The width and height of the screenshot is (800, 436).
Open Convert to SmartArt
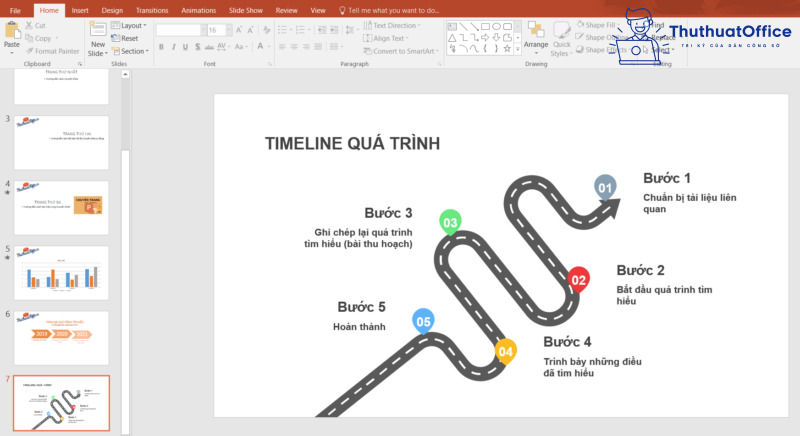click(401, 51)
